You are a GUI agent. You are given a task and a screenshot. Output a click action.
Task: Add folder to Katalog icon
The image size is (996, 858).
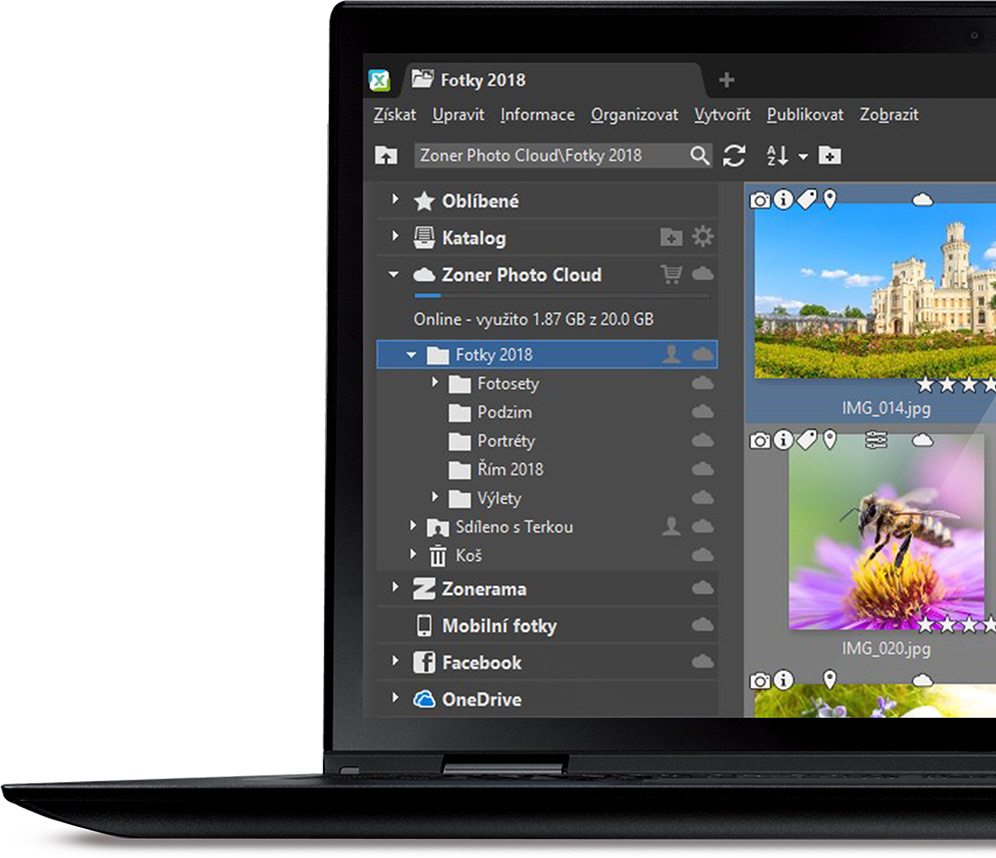(671, 237)
